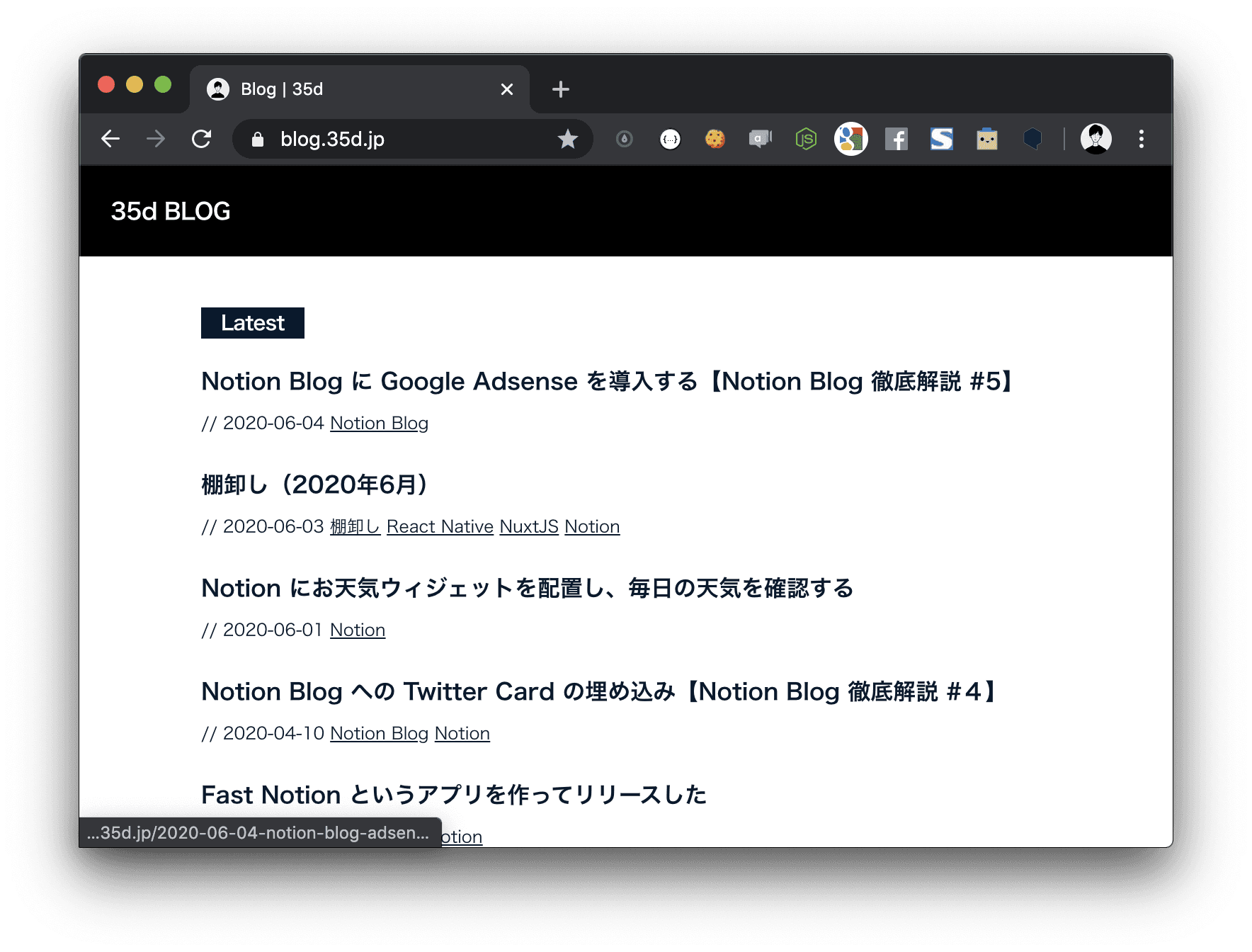Open the gray droplet extension icon
Image resolution: width=1252 pixels, height=952 pixels.
click(x=624, y=139)
